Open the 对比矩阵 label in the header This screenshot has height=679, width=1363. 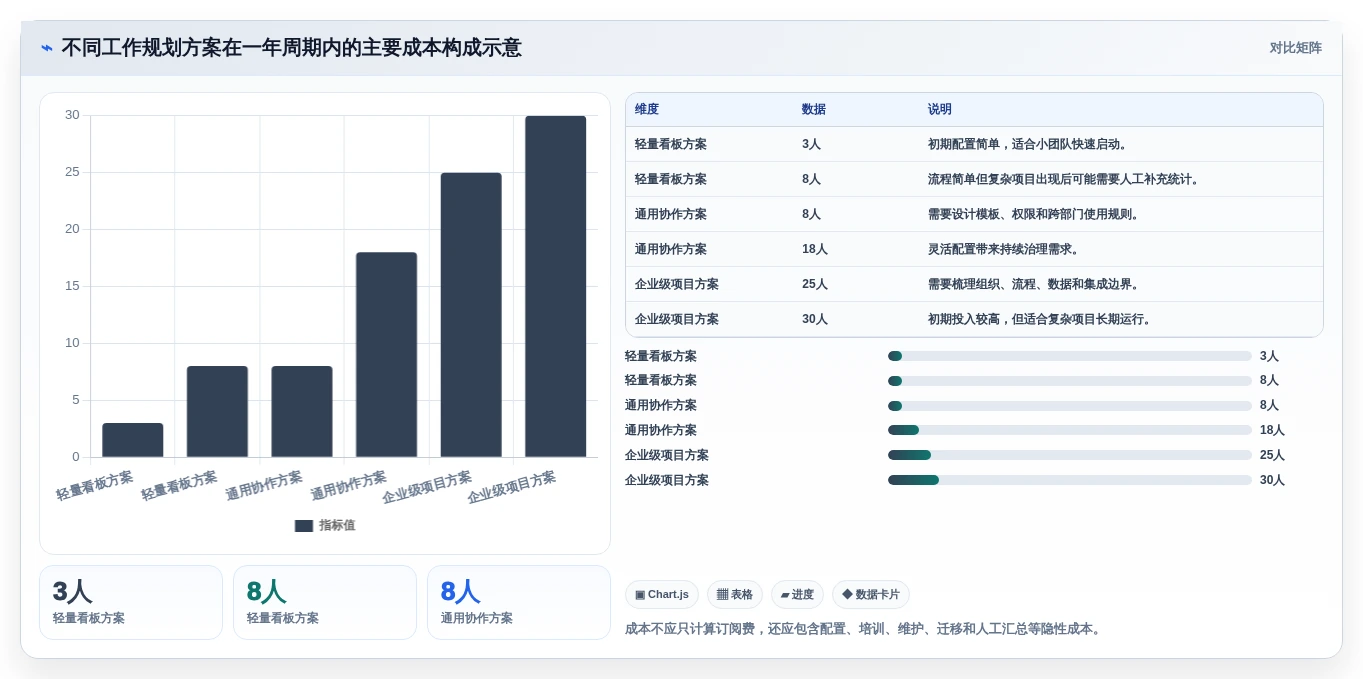click(x=1295, y=48)
